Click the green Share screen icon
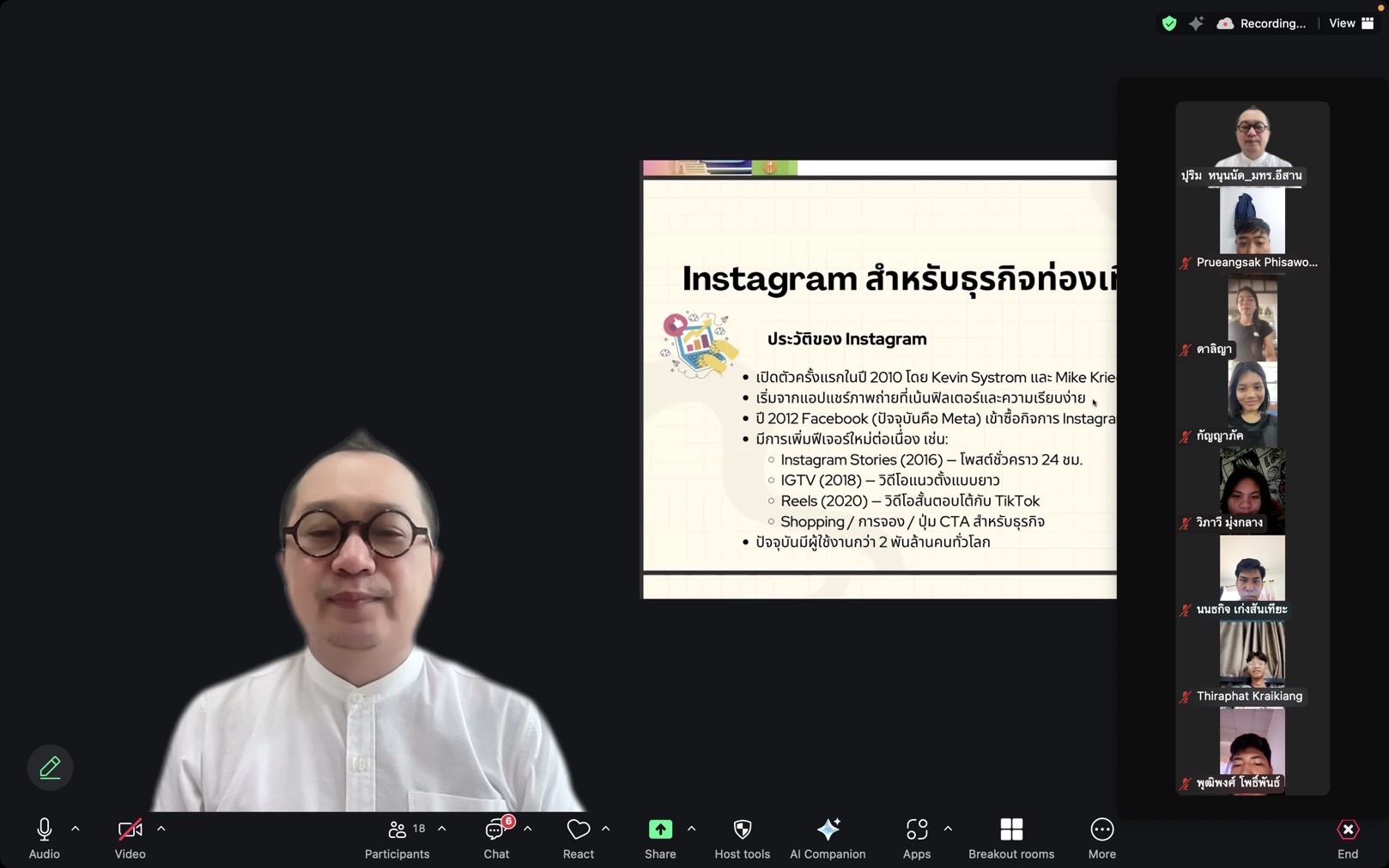The image size is (1389, 868). click(660, 829)
